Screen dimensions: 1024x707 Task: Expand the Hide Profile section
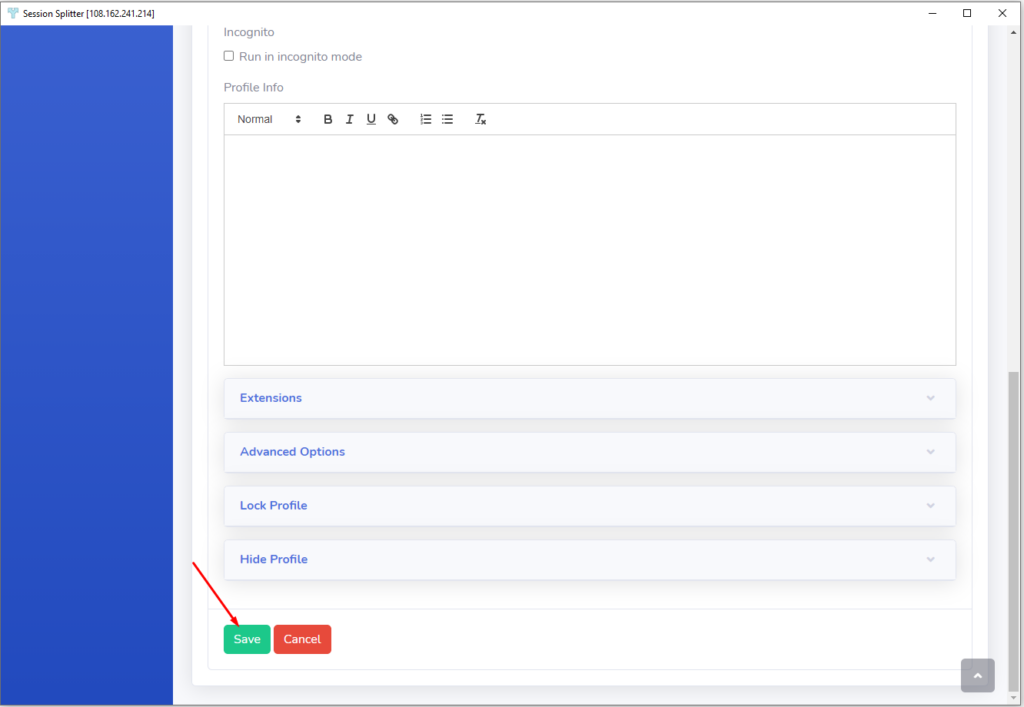click(x=590, y=559)
